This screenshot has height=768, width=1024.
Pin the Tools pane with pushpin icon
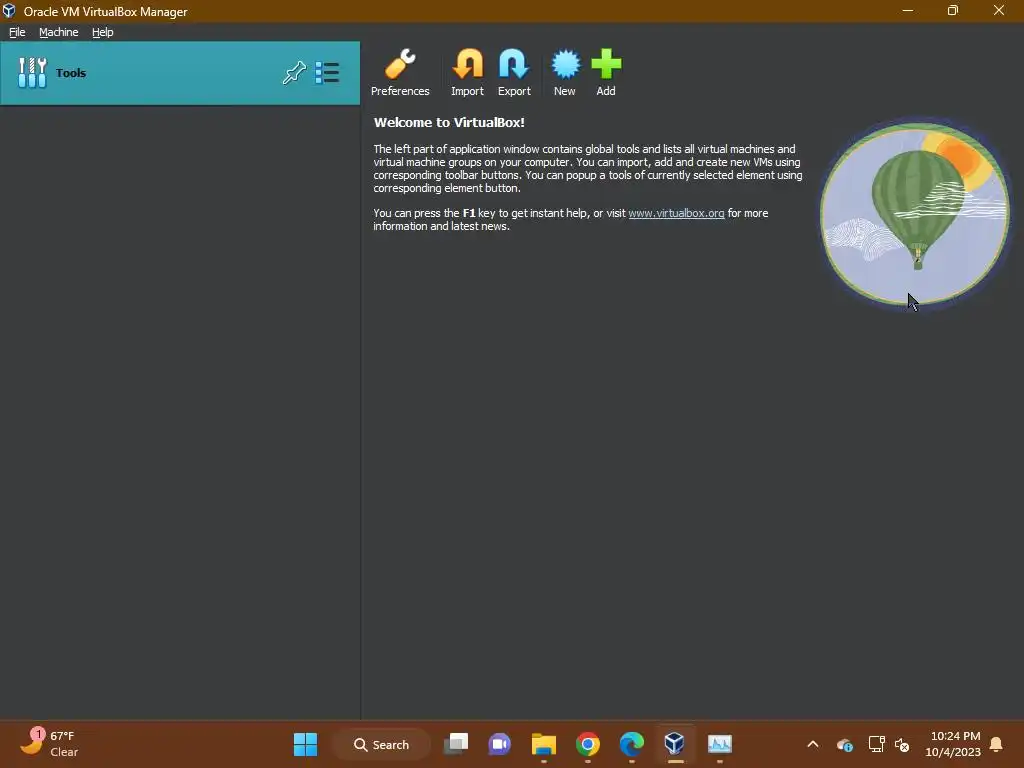click(x=294, y=72)
